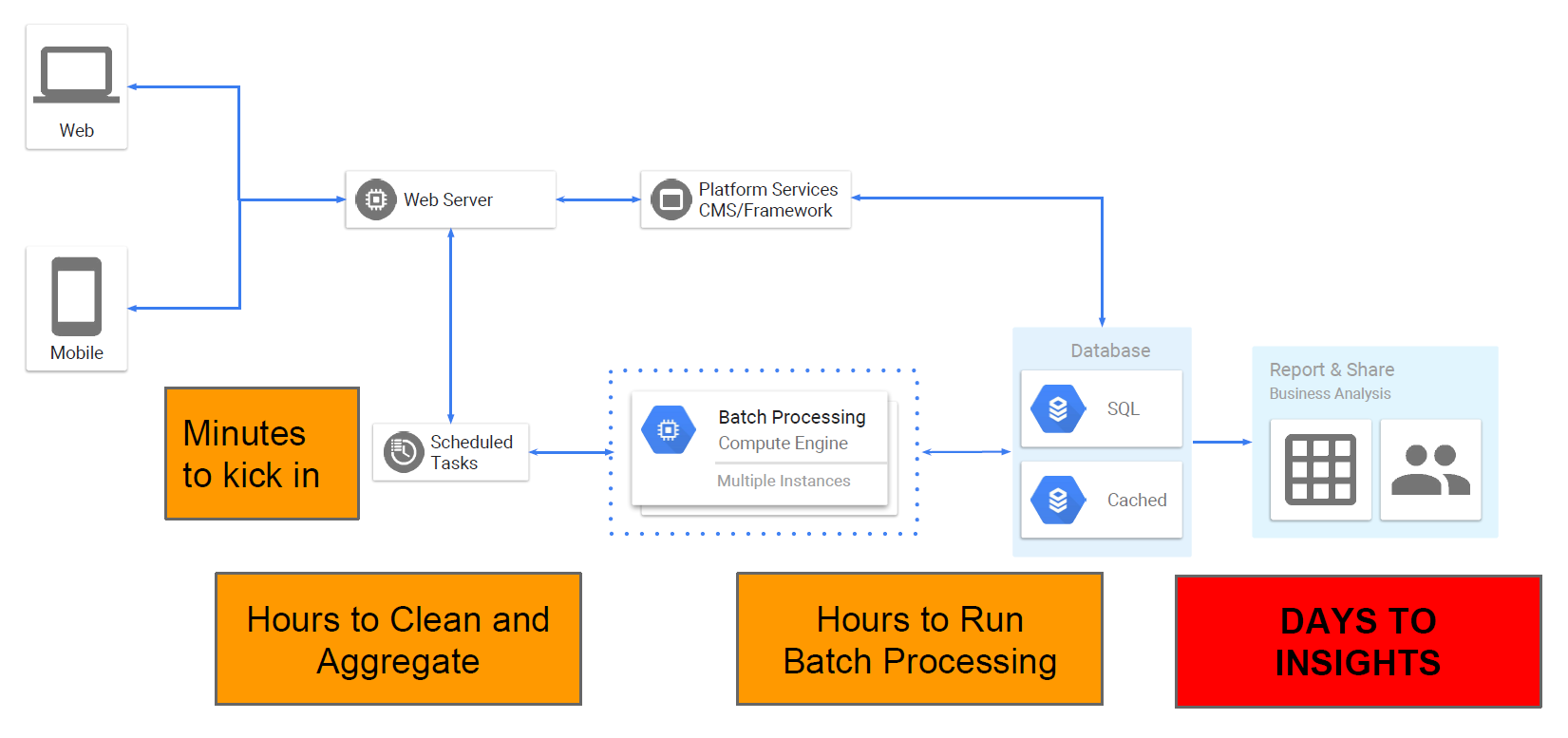Click the blue Compute Engine hexagon icon
The image size is (1568, 738).
tap(669, 429)
